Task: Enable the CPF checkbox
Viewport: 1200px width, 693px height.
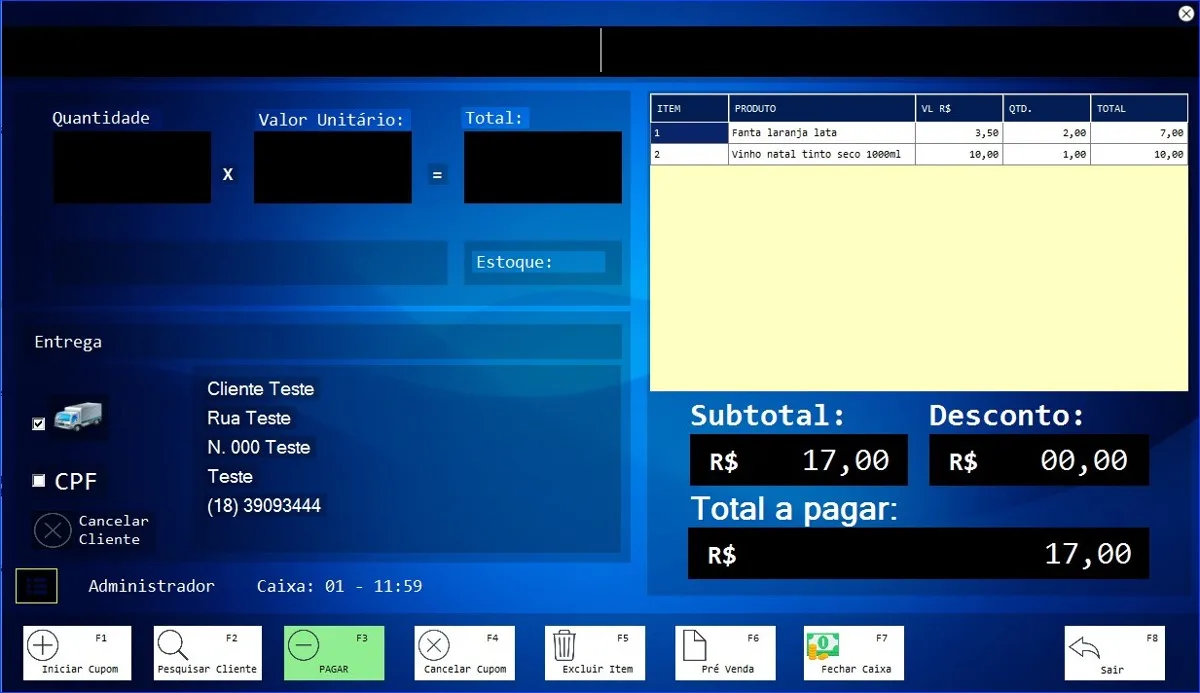Action: (39, 481)
